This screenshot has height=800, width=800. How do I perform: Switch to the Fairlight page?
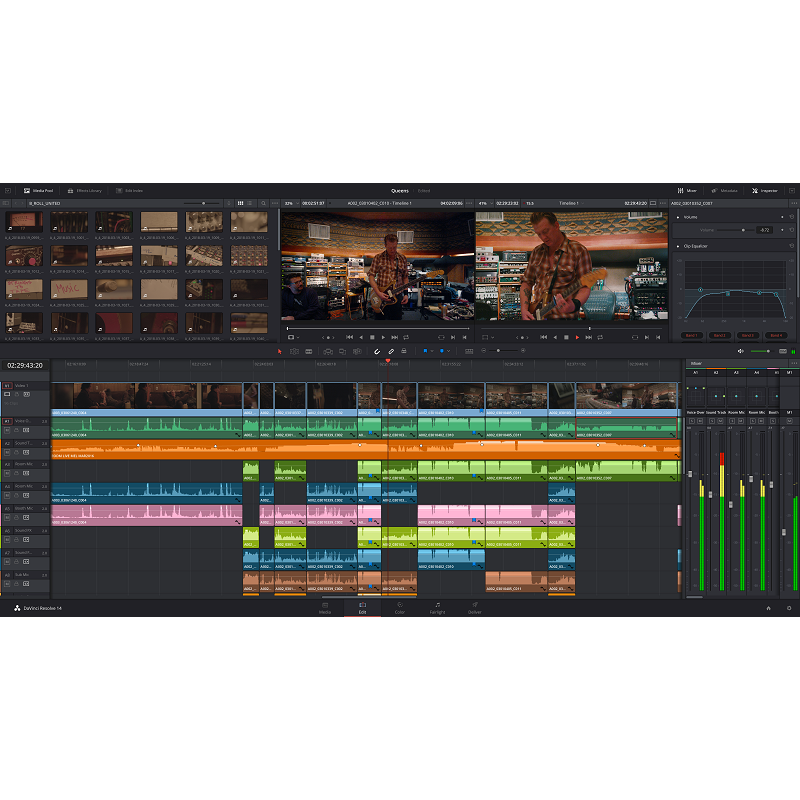click(437, 608)
